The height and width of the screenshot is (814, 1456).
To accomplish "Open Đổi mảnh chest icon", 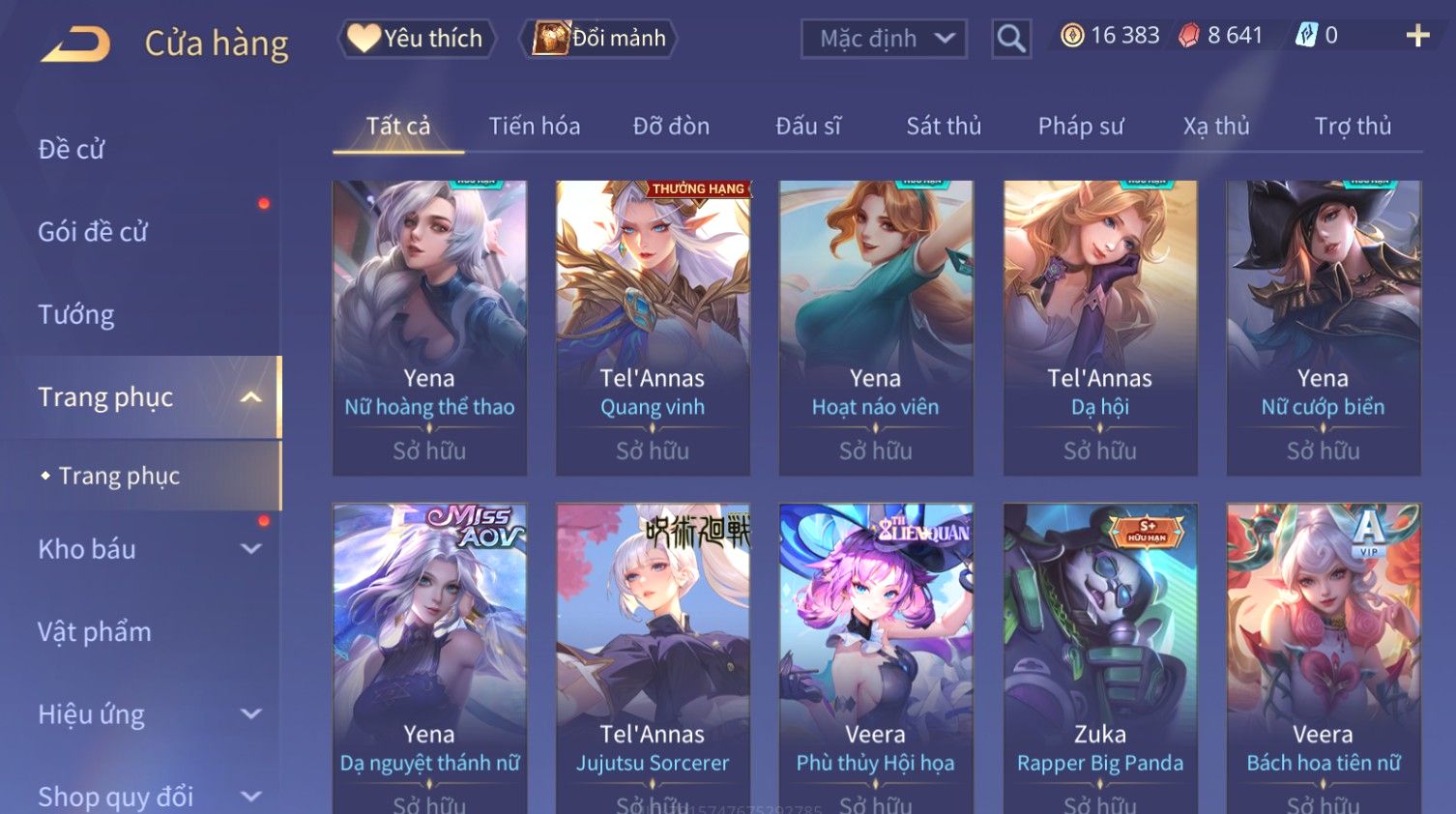I will pyautogui.click(x=551, y=39).
